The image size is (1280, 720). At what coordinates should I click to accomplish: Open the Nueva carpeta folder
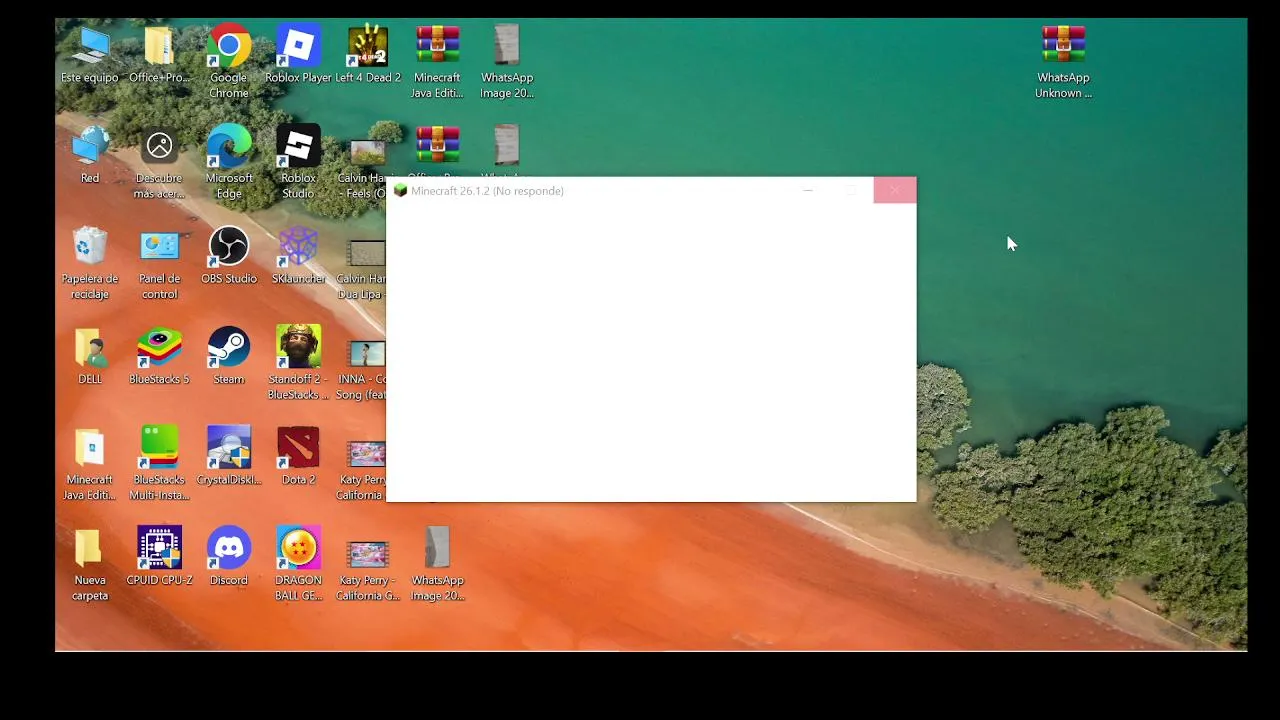tap(90, 565)
